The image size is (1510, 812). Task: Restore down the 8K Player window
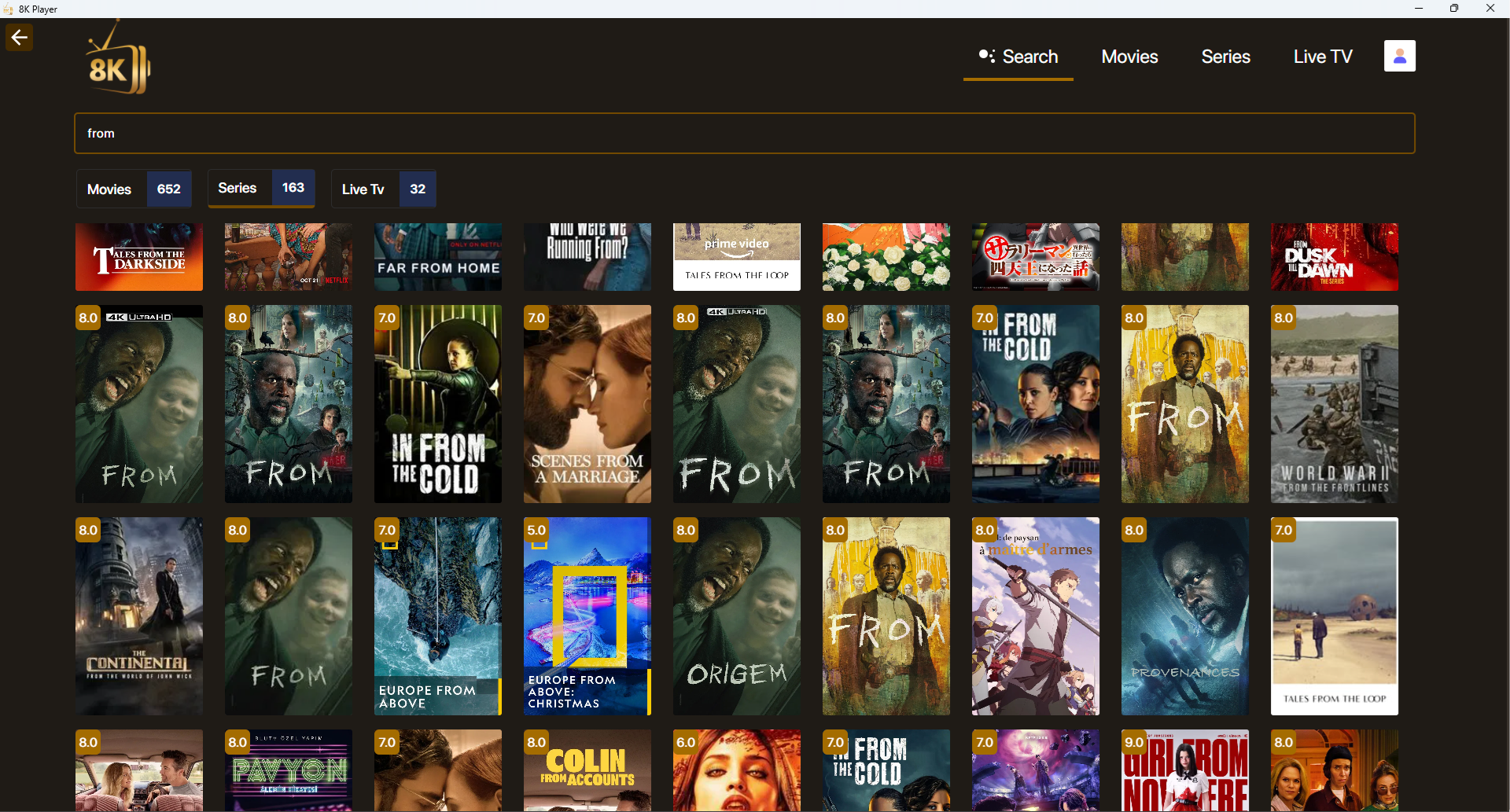click(1454, 9)
